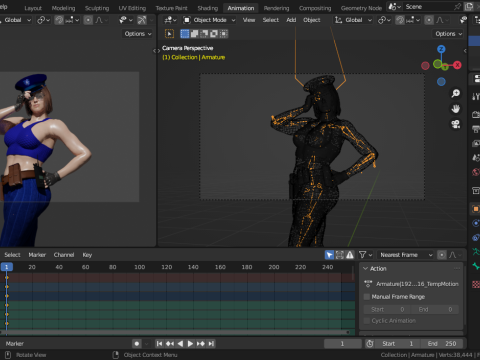
Task: Open left viewport Options dropdown
Action: tap(138, 34)
